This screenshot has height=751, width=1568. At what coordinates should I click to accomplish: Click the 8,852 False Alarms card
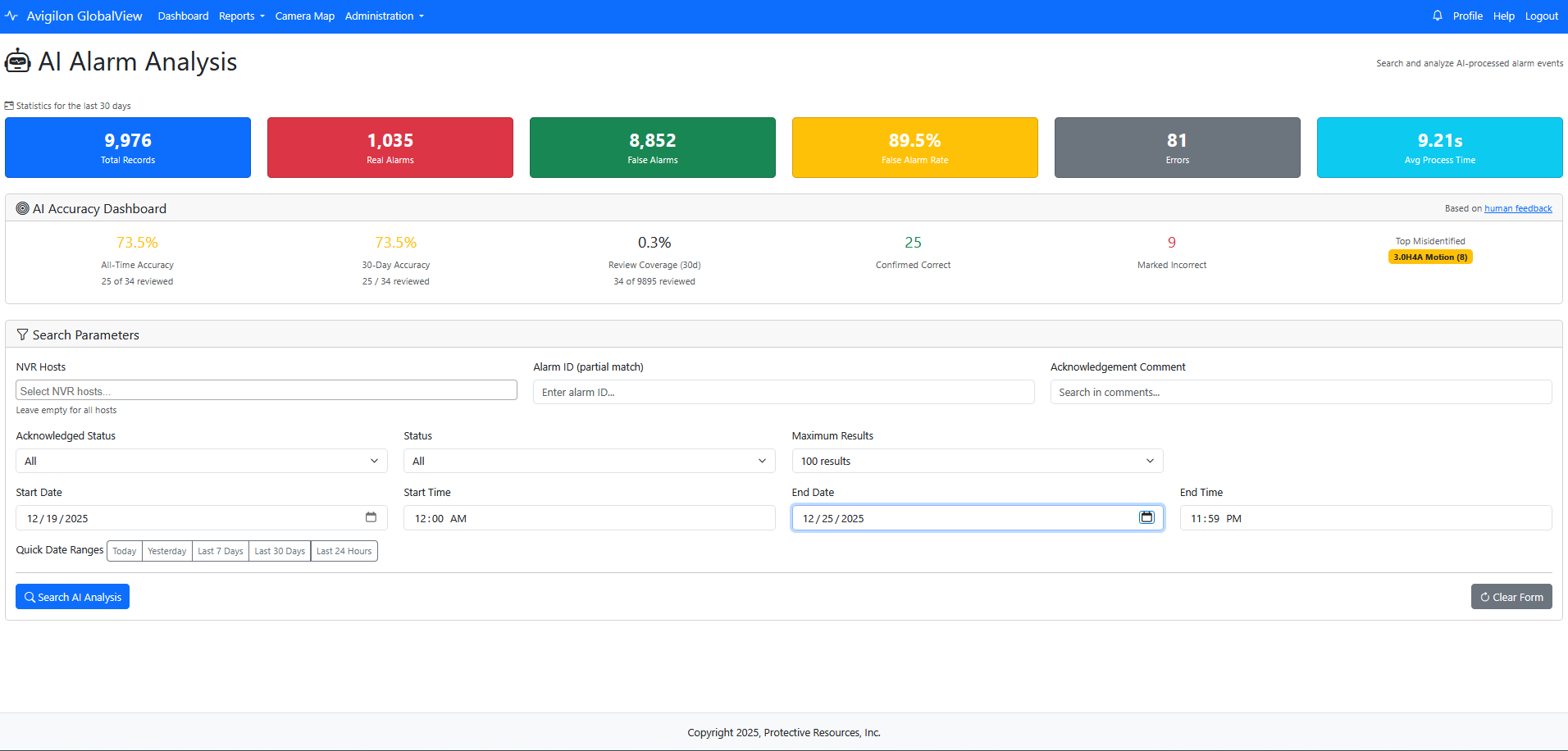653,148
